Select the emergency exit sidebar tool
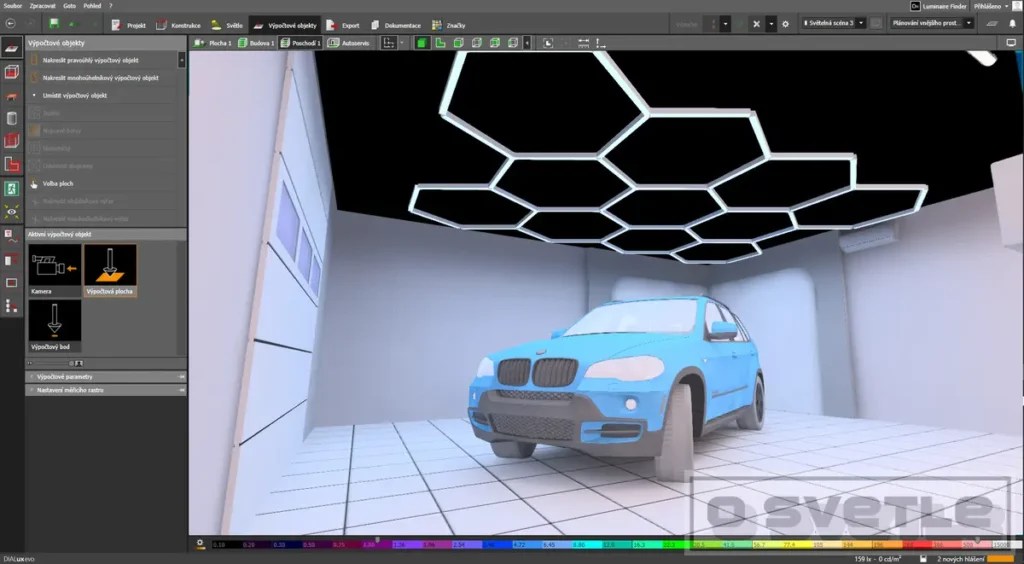Viewport: 1024px width, 564px height. 11,189
